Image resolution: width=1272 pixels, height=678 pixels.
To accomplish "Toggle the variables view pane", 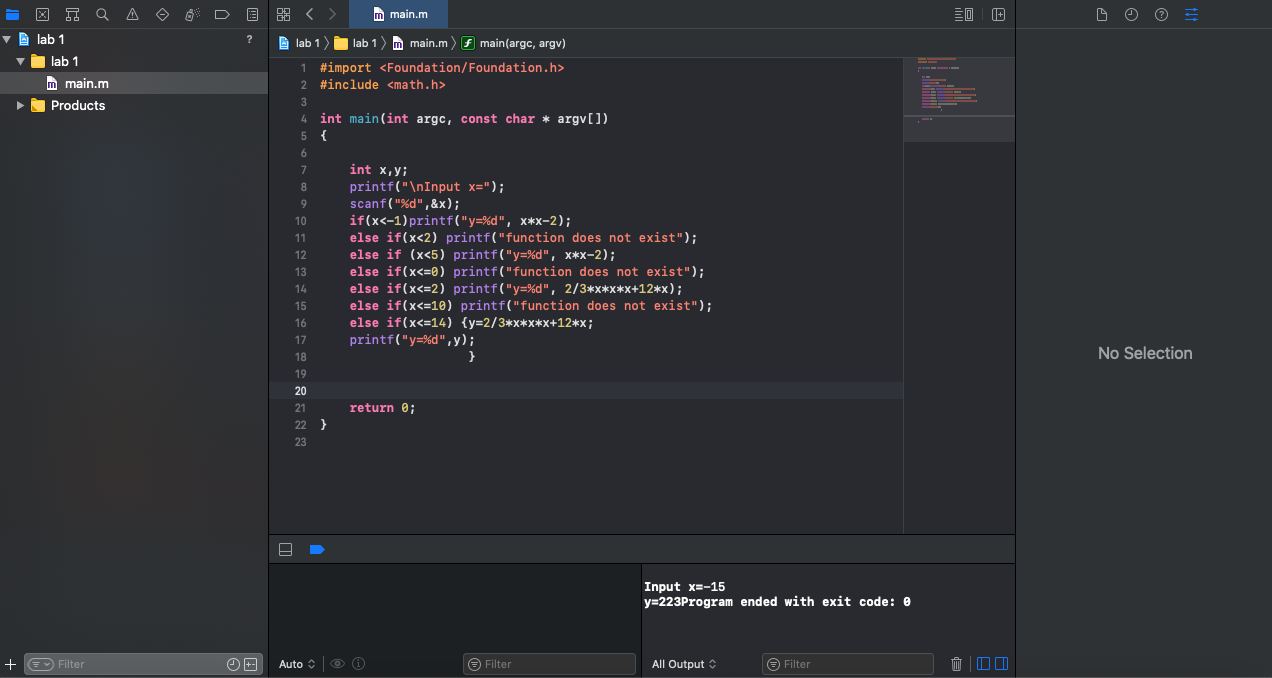I will click(x=983, y=664).
